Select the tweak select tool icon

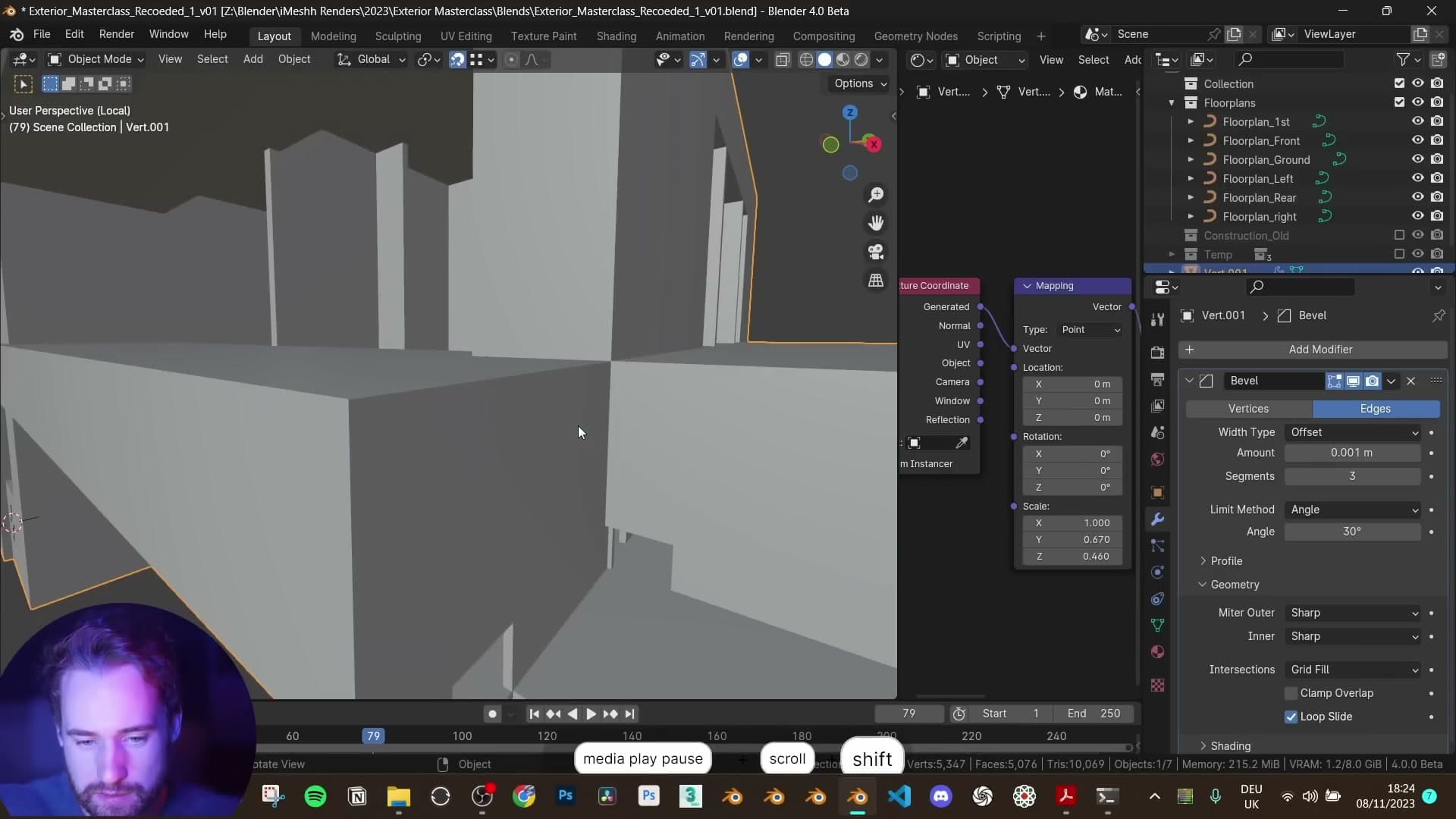click(x=23, y=84)
